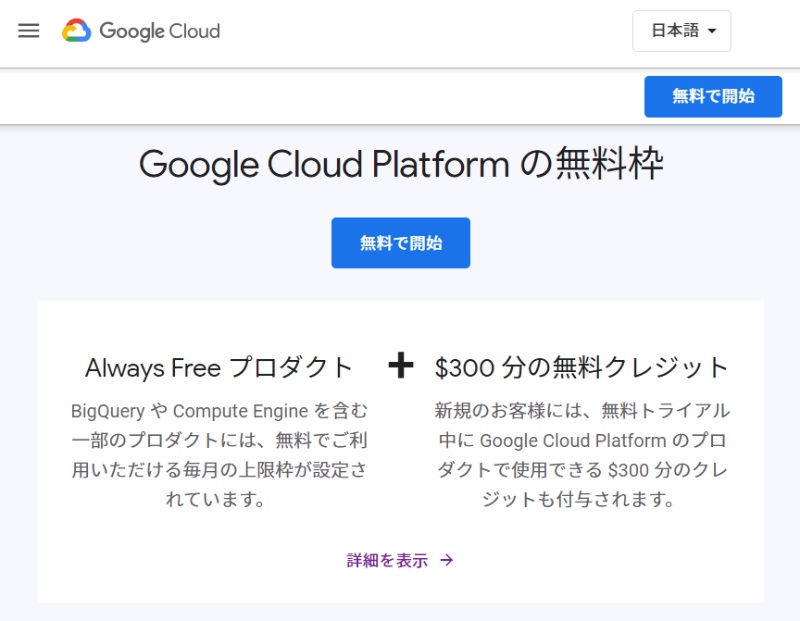This screenshot has height=621, width=800.
Task: Click the arrow icon next to 詳細を表示
Action: (447, 561)
